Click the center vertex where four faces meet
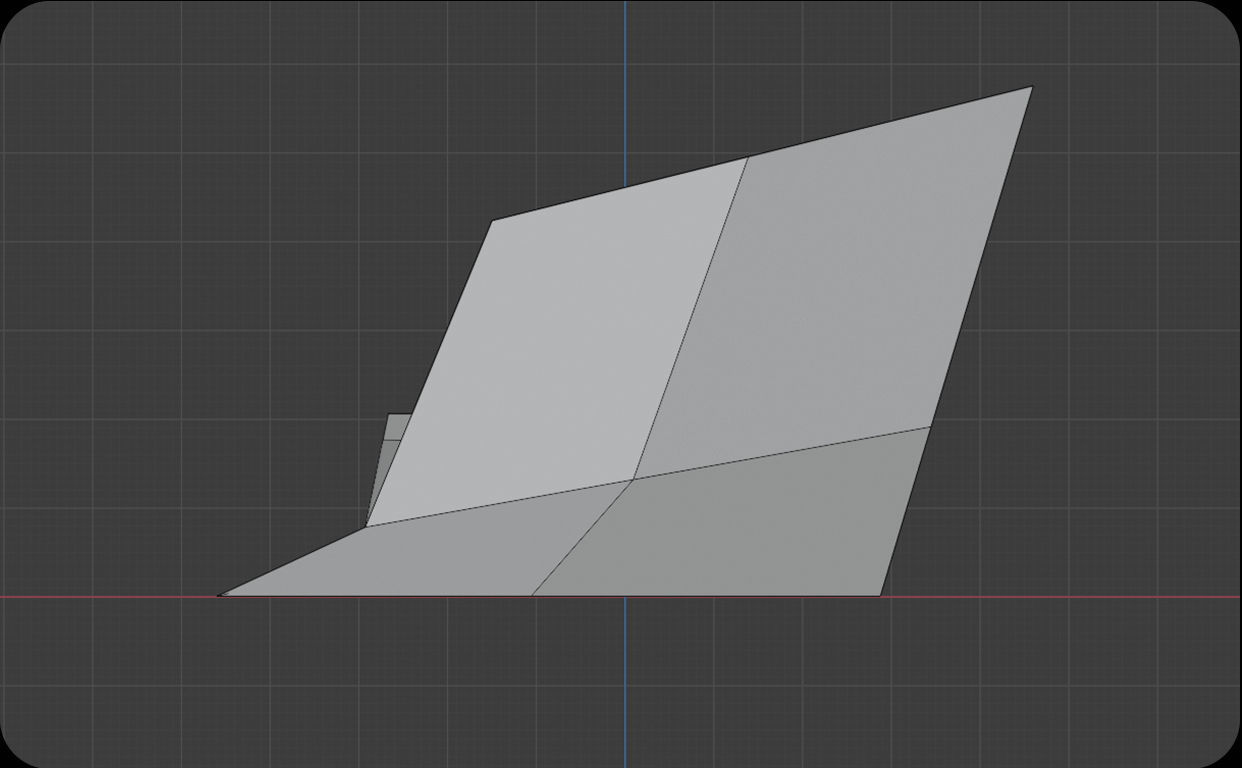 (633, 480)
